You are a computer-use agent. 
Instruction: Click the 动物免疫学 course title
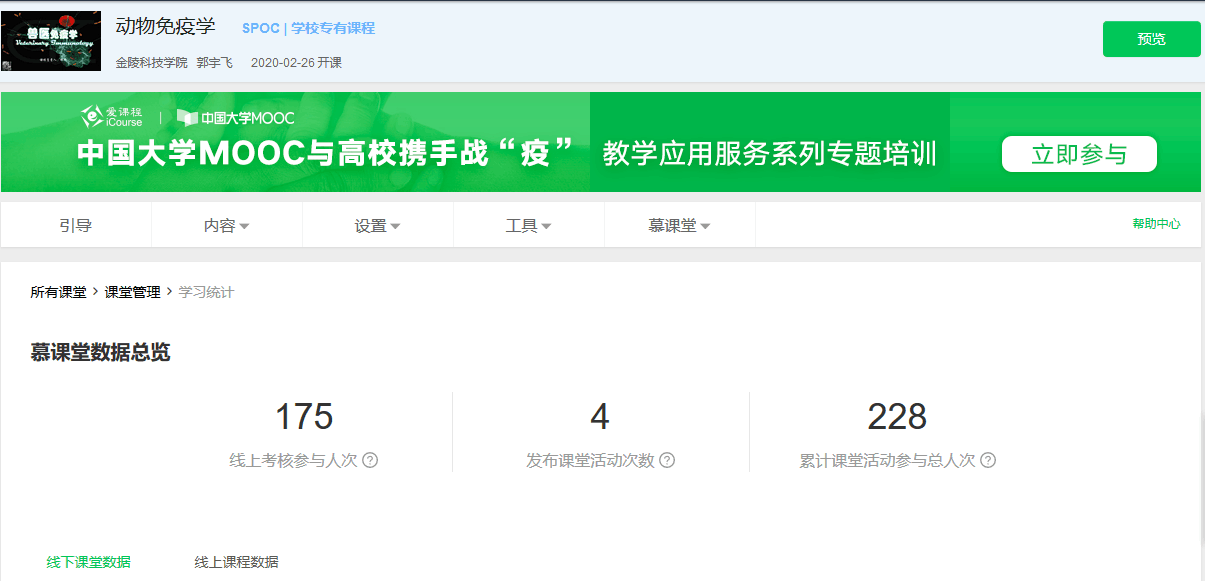point(166,26)
